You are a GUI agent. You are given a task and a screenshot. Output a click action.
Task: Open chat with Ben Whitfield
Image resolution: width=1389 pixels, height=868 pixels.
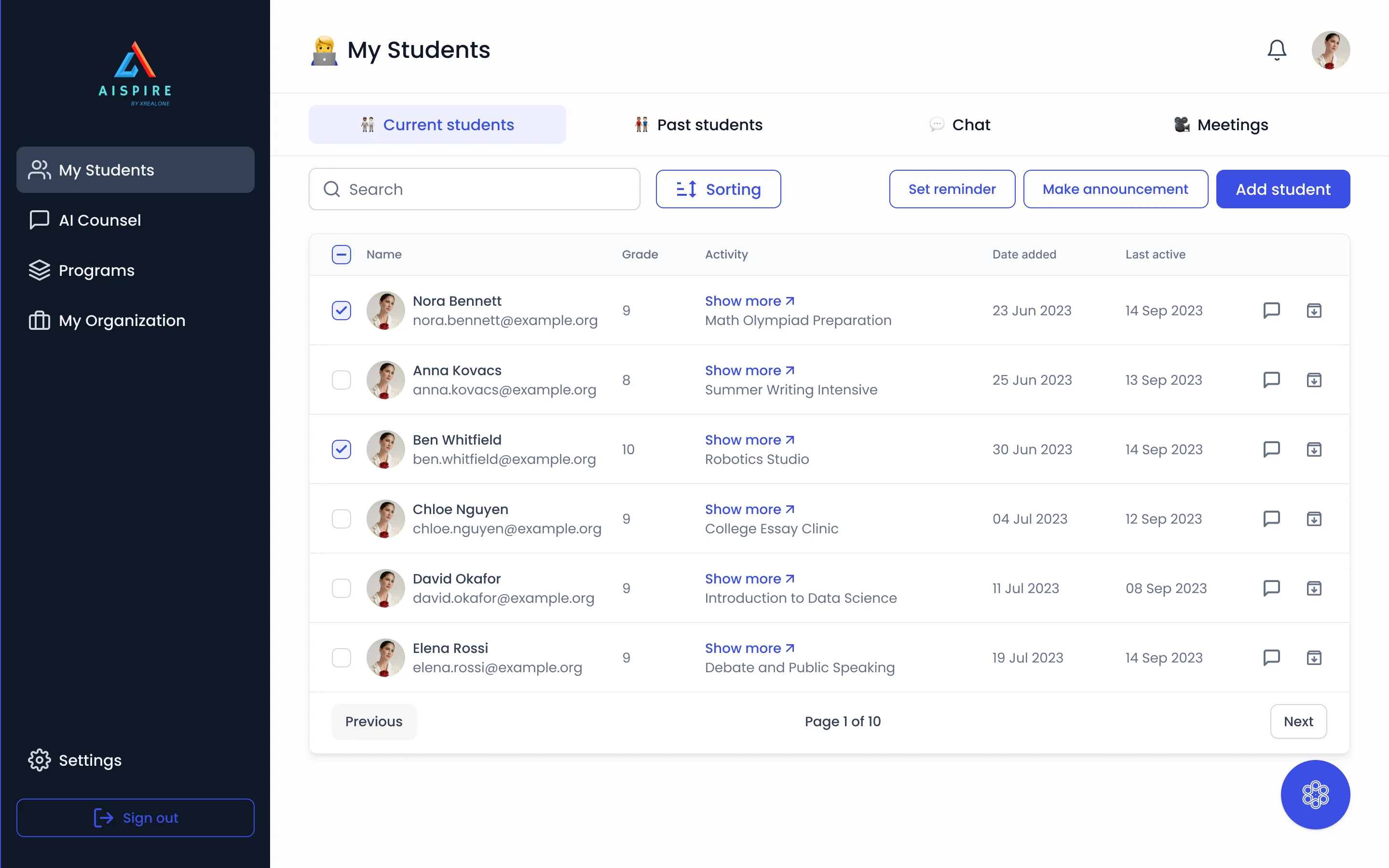coord(1271,449)
